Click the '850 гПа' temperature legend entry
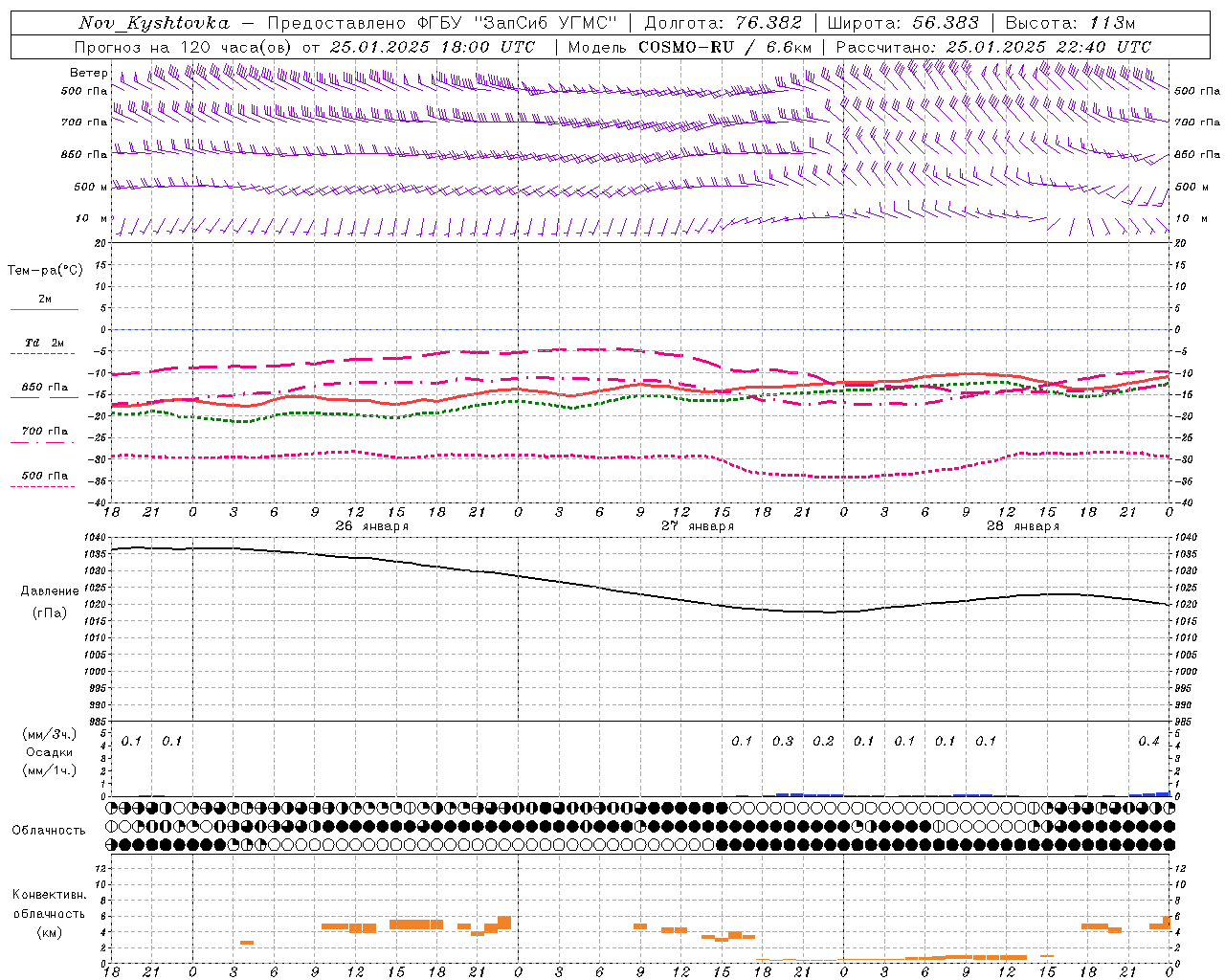 click(45, 388)
